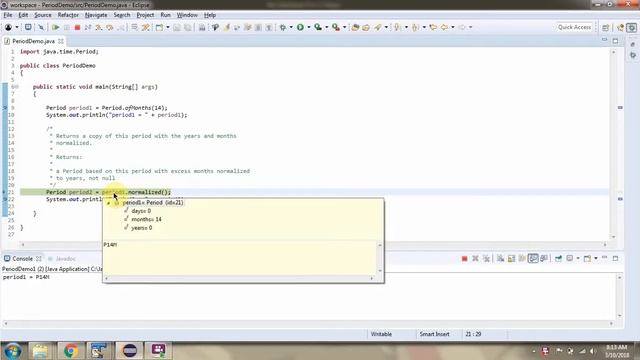Collapse the period1 tree node in the hover popup
Screen dimensions: 640x360
pos(109,203)
